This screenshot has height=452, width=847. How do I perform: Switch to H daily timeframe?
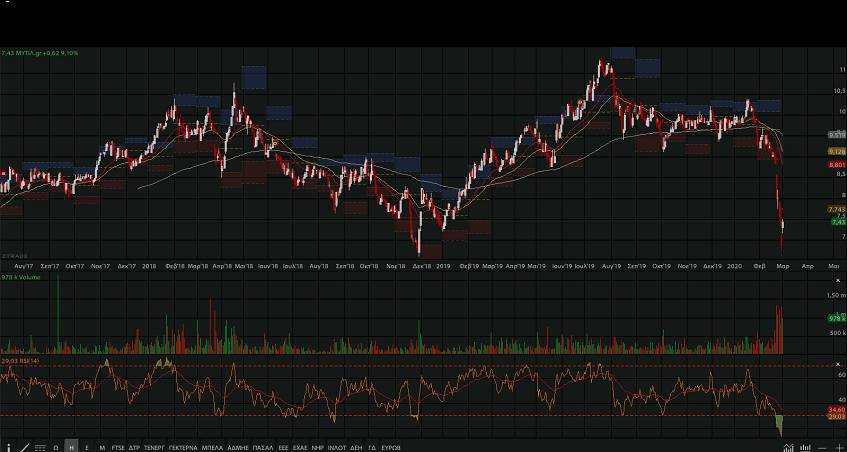71,446
